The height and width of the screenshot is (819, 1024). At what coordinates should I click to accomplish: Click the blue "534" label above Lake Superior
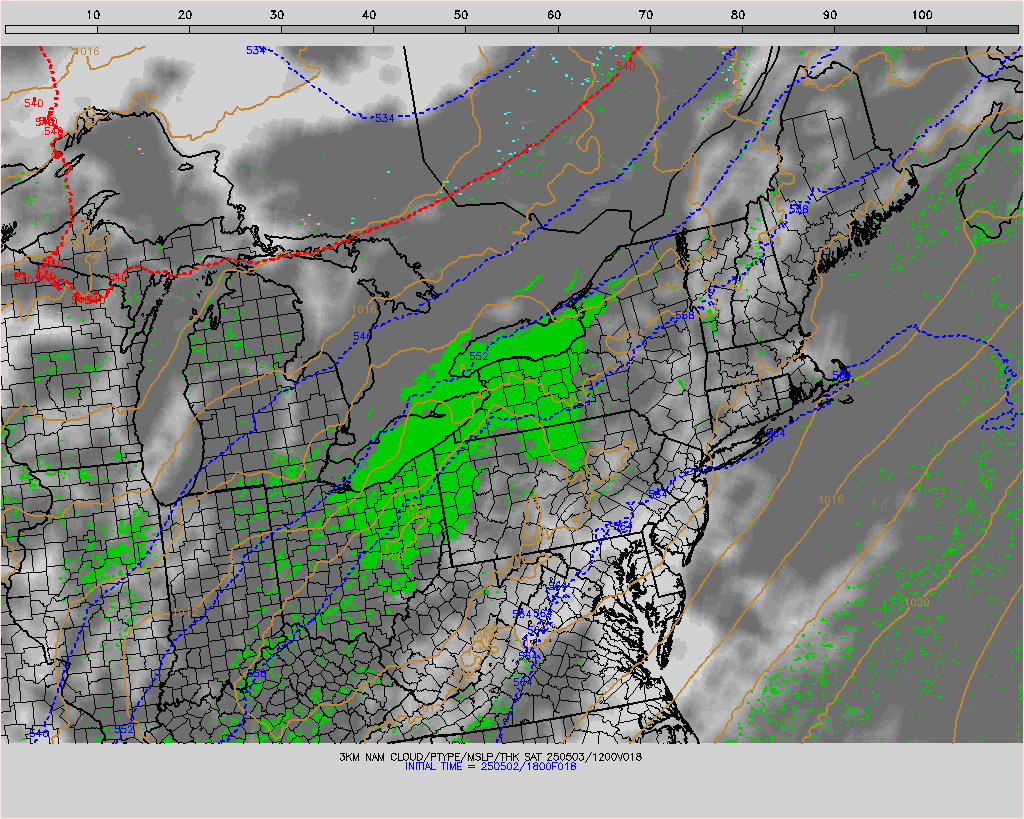(255, 50)
